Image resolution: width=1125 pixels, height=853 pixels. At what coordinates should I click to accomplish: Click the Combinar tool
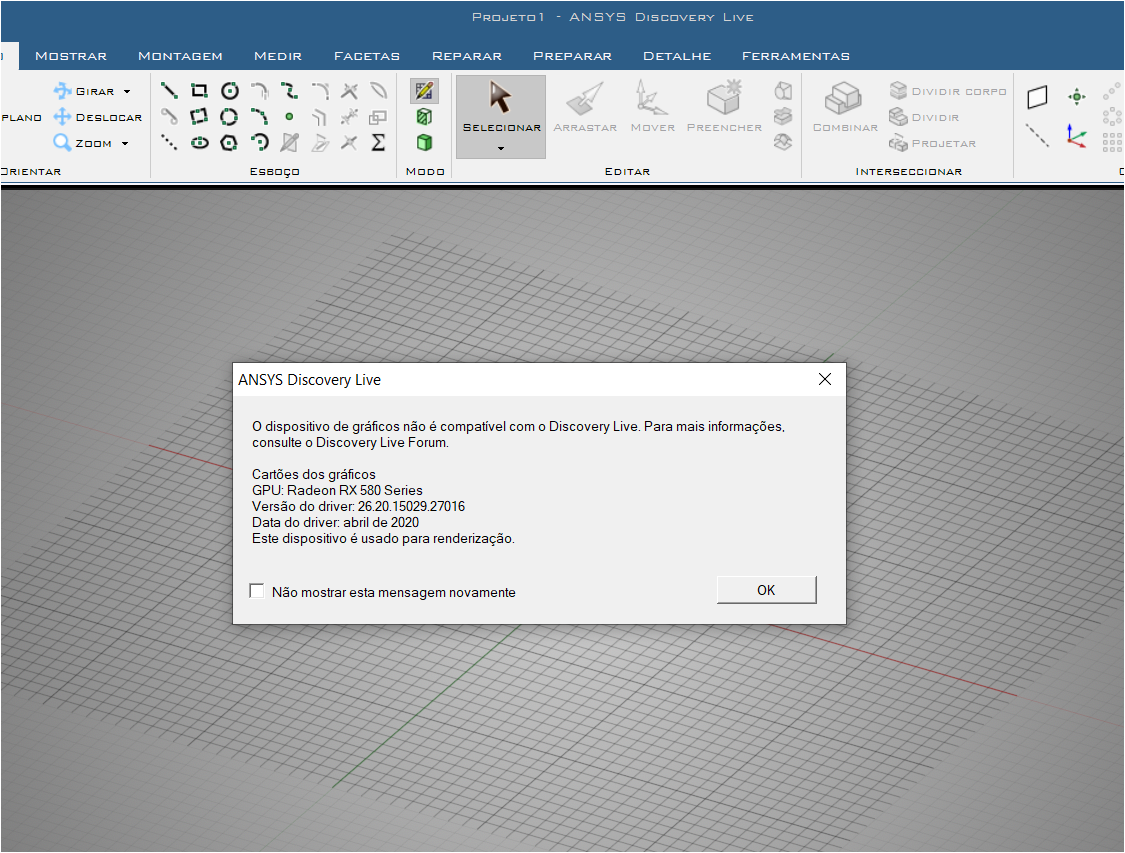pyautogui.click(x=844, y=108)
